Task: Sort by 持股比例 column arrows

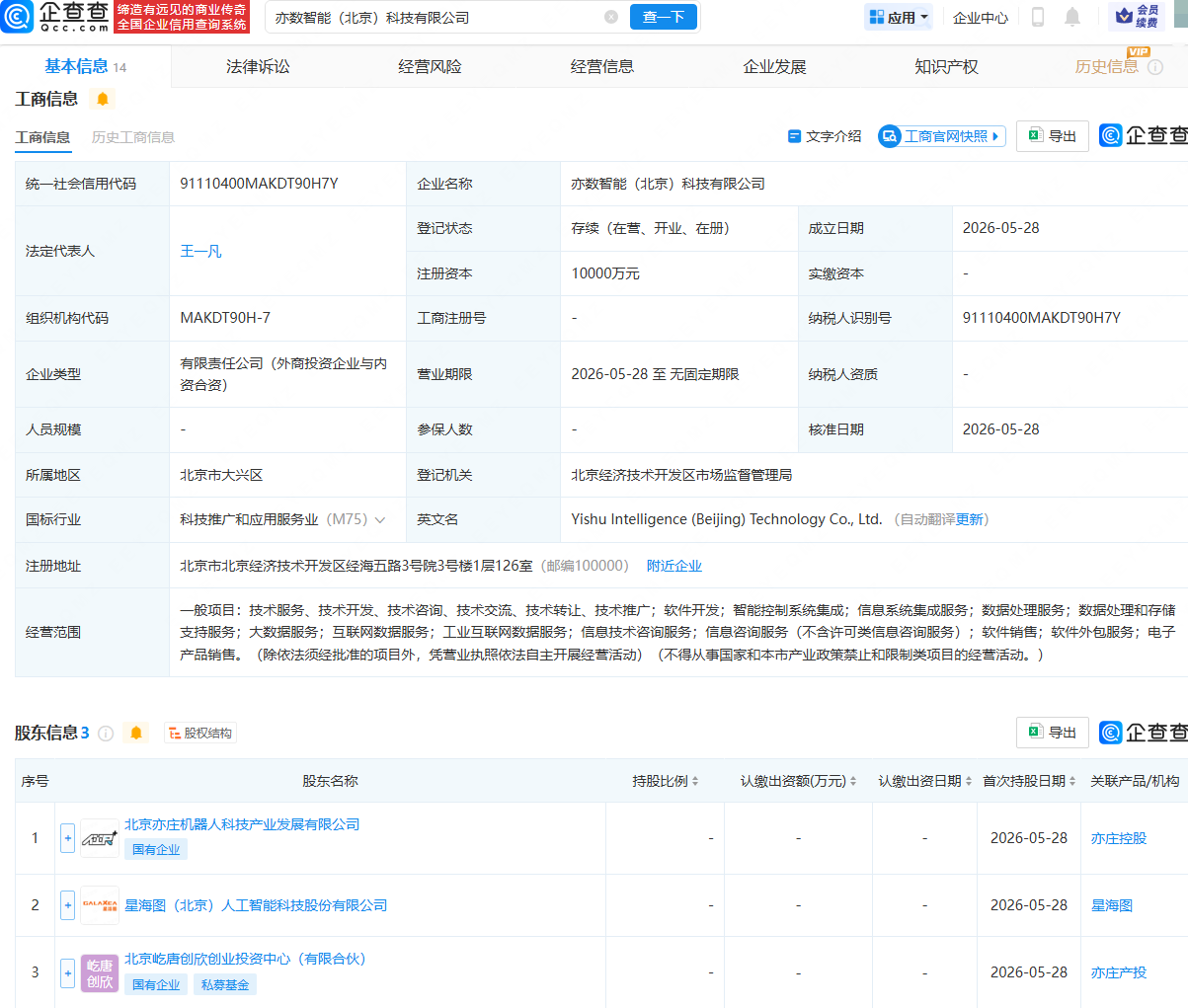Action: coord(695,781)
